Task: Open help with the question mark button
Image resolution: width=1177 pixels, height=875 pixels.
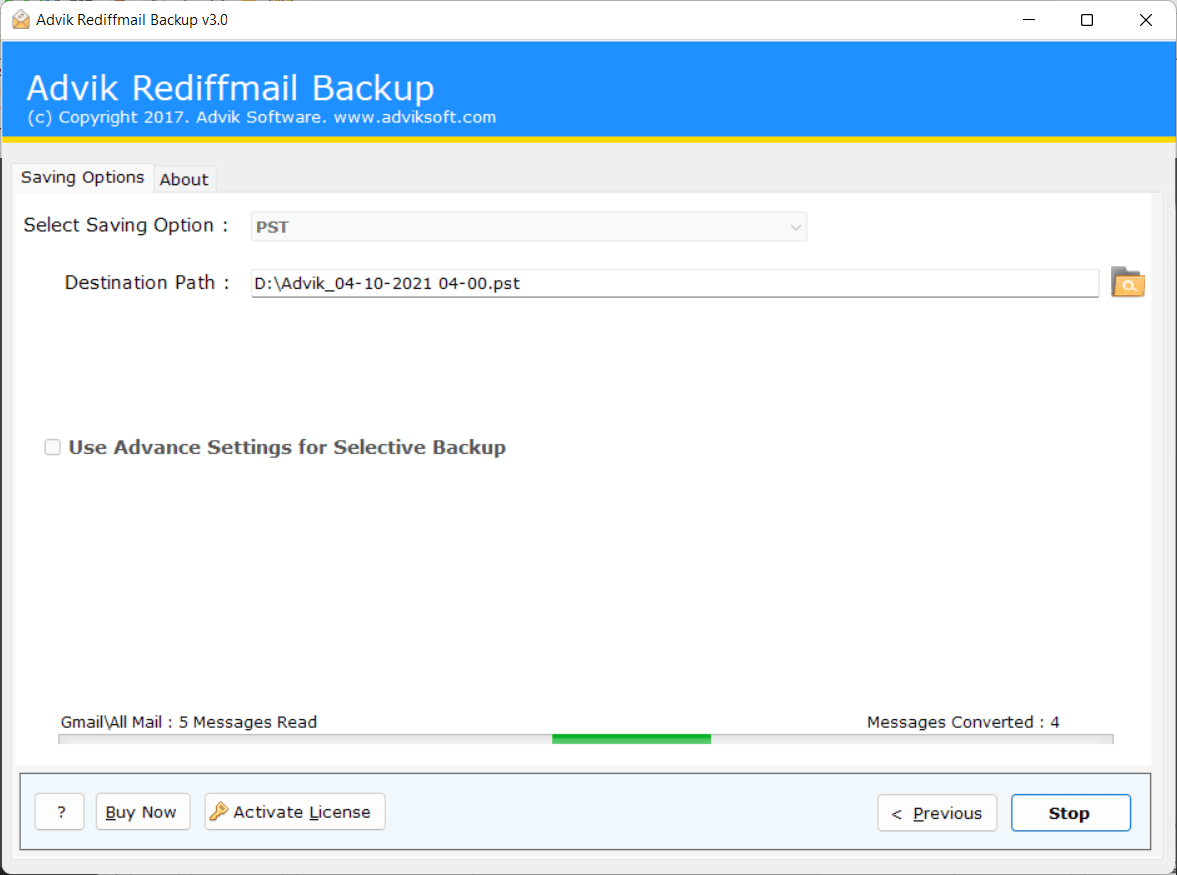Action: 60,812
